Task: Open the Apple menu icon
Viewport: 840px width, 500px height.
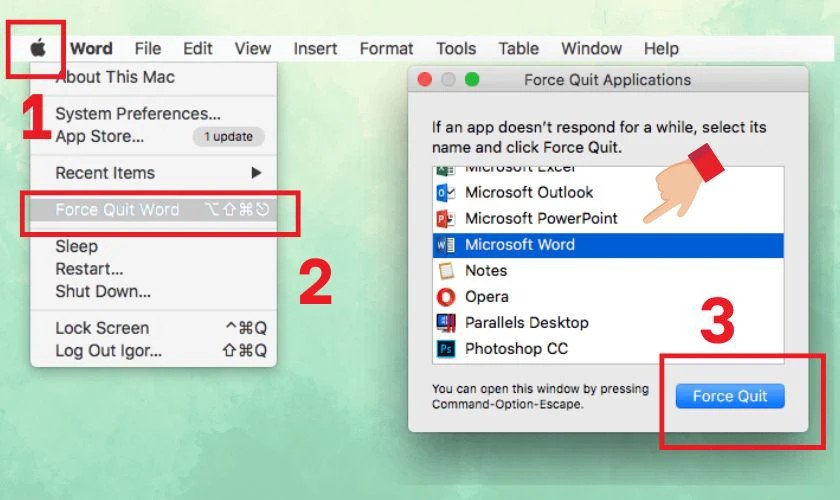Action: pyautogui.click(x=39, y=48)
